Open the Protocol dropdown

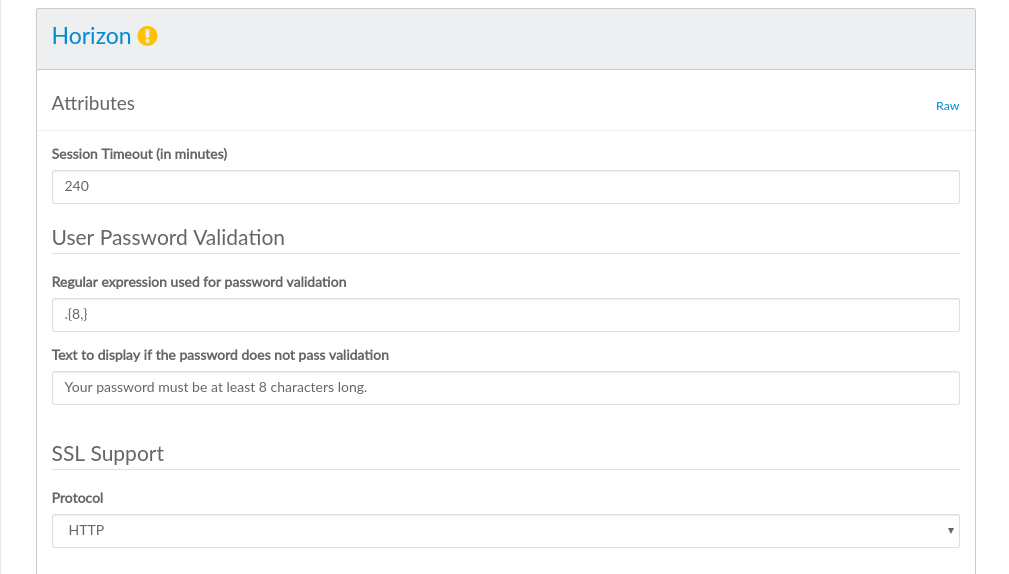click(505, 531)
